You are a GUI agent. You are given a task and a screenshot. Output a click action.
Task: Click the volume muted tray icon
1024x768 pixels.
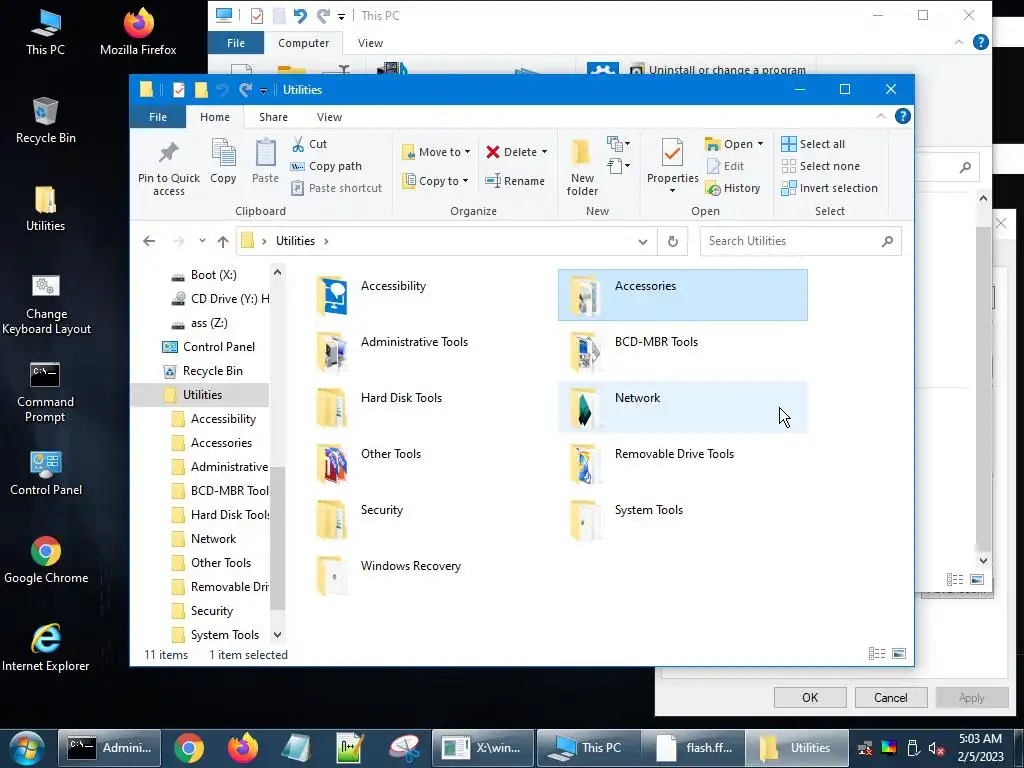coord(936,748)
